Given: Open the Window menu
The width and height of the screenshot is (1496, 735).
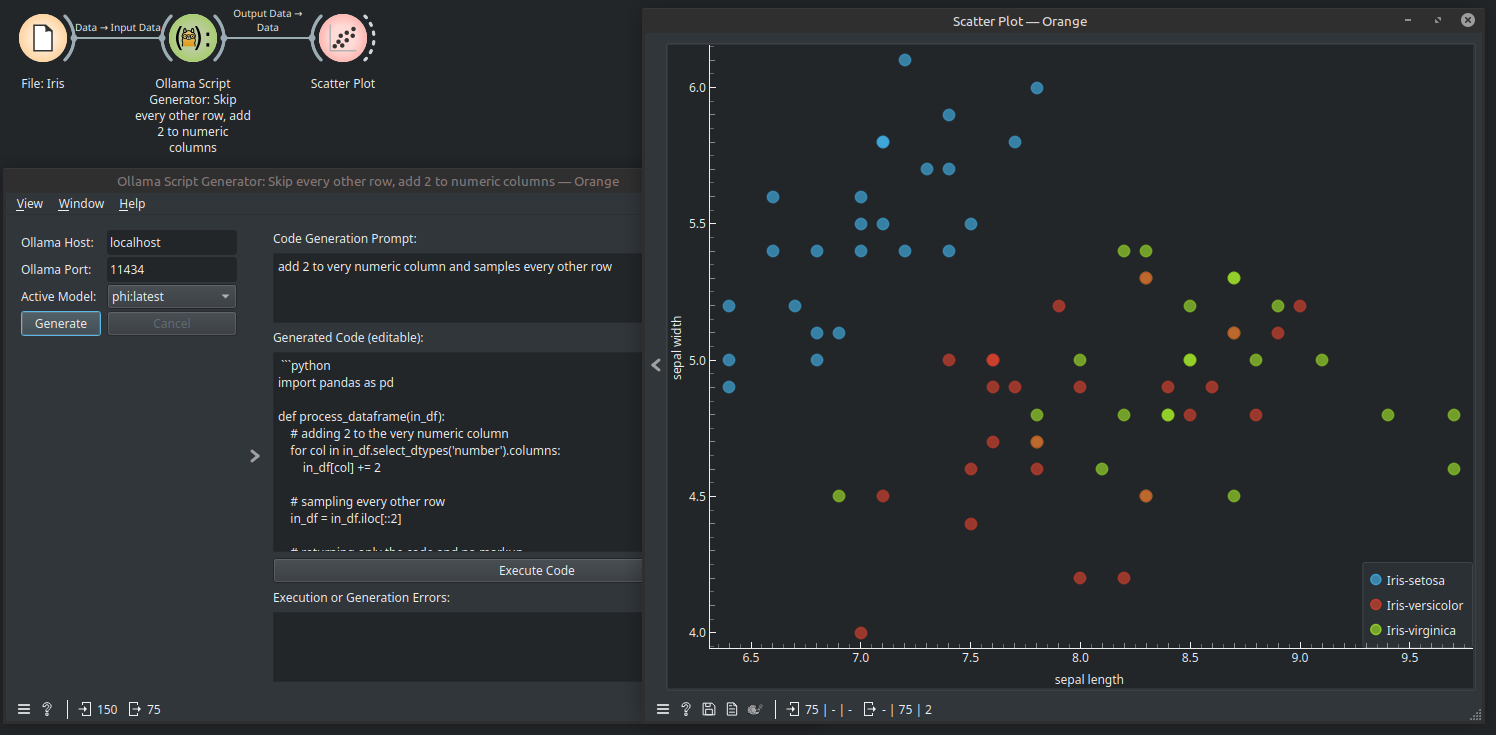Looking at the screenshot, I should pos(81,203).
